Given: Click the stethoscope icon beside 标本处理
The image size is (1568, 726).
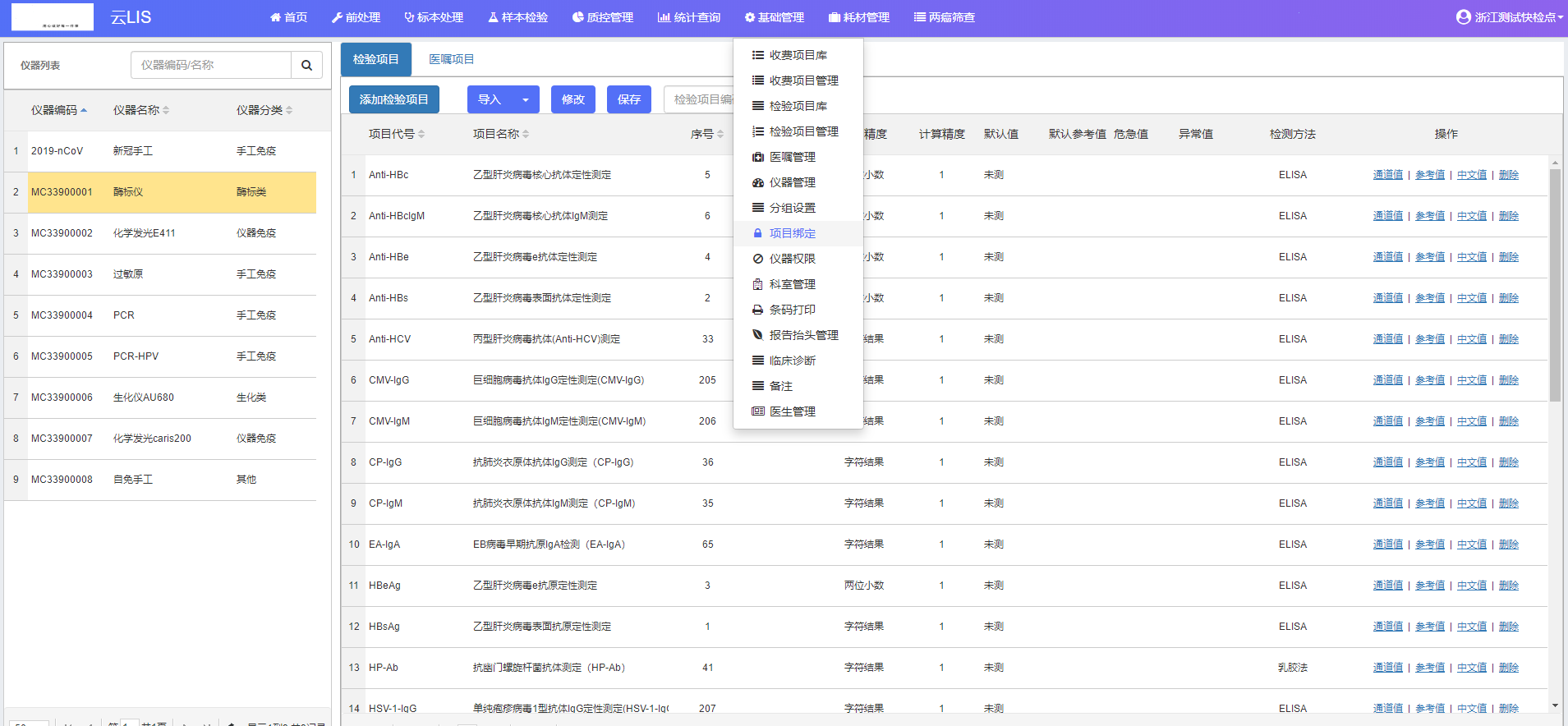Looking at the screenshot, I should click(x=409, y=17).
